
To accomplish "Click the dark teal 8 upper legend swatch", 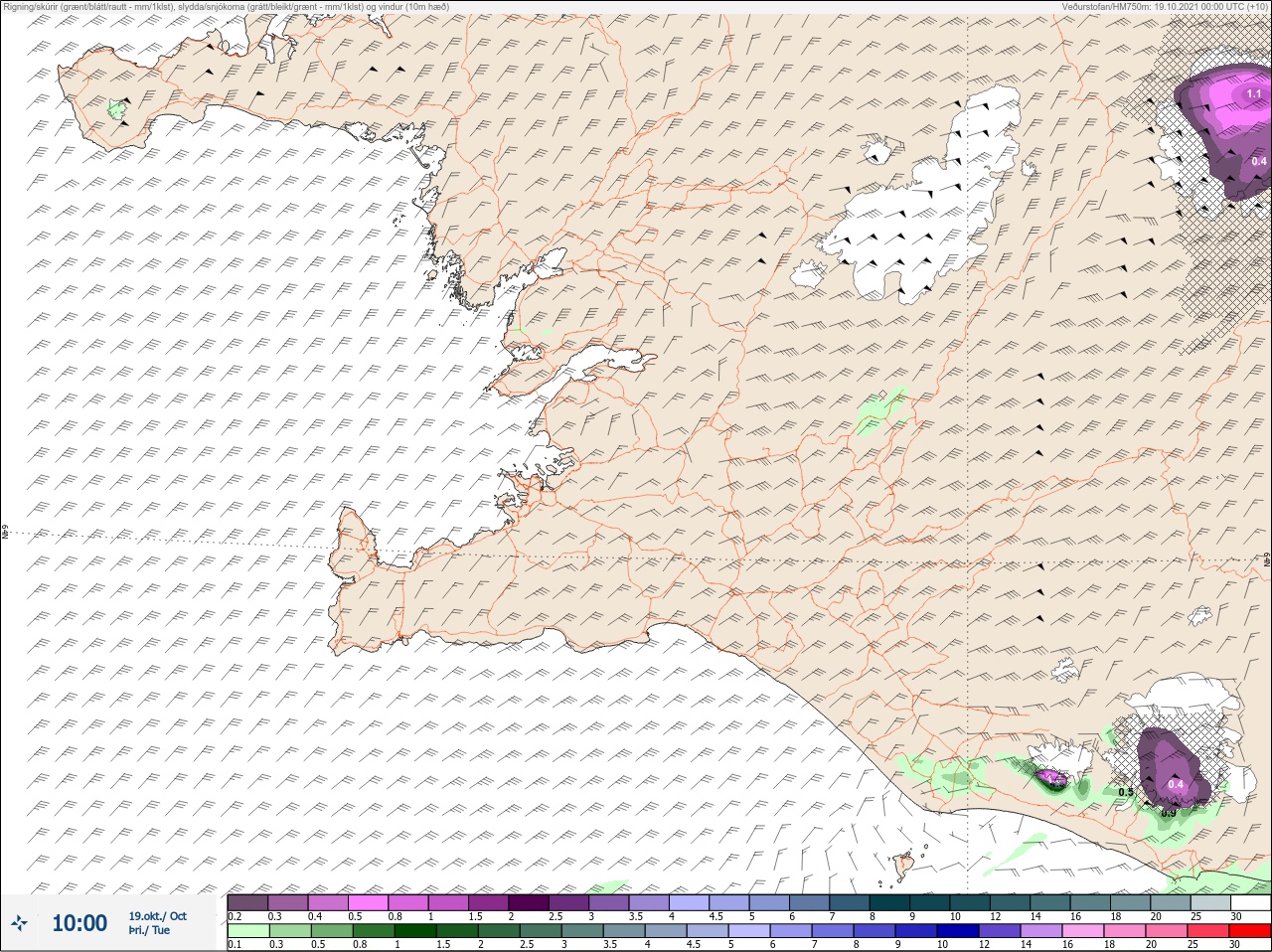I will pyautogui.click(x=890, y=902).
